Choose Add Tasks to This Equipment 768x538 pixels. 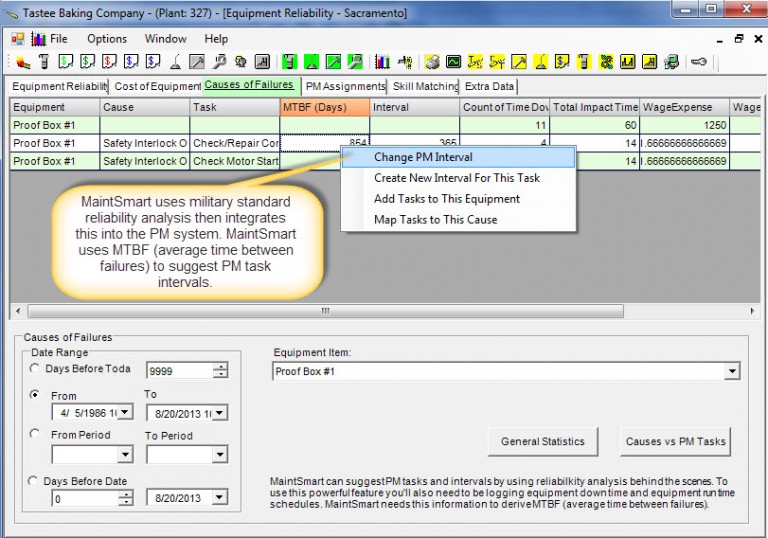[458, 198]
